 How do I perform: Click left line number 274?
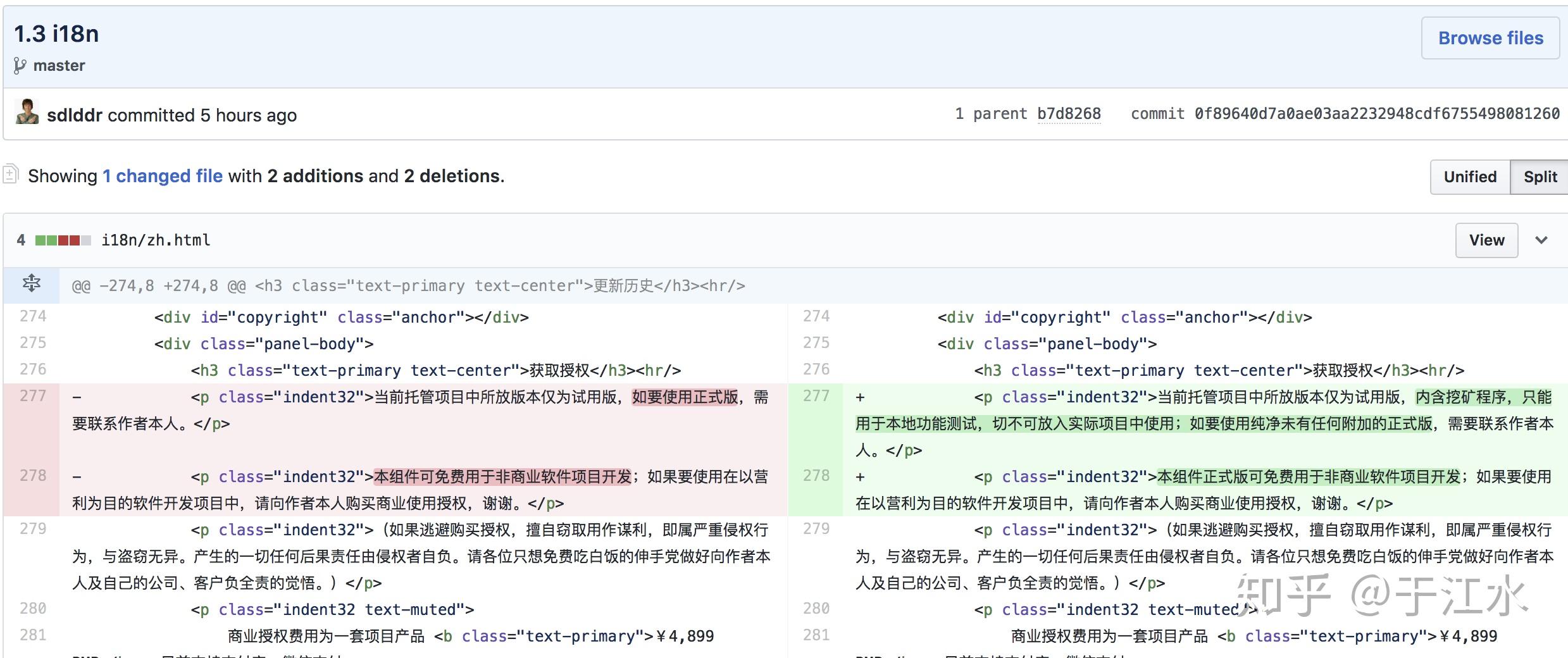pyautogui.click(x=33, y=316)
